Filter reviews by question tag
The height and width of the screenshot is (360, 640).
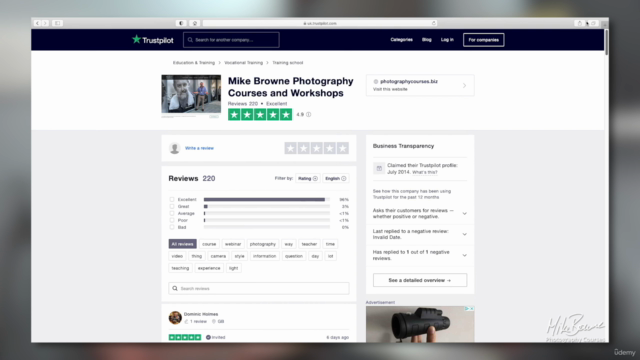point(294,256)
